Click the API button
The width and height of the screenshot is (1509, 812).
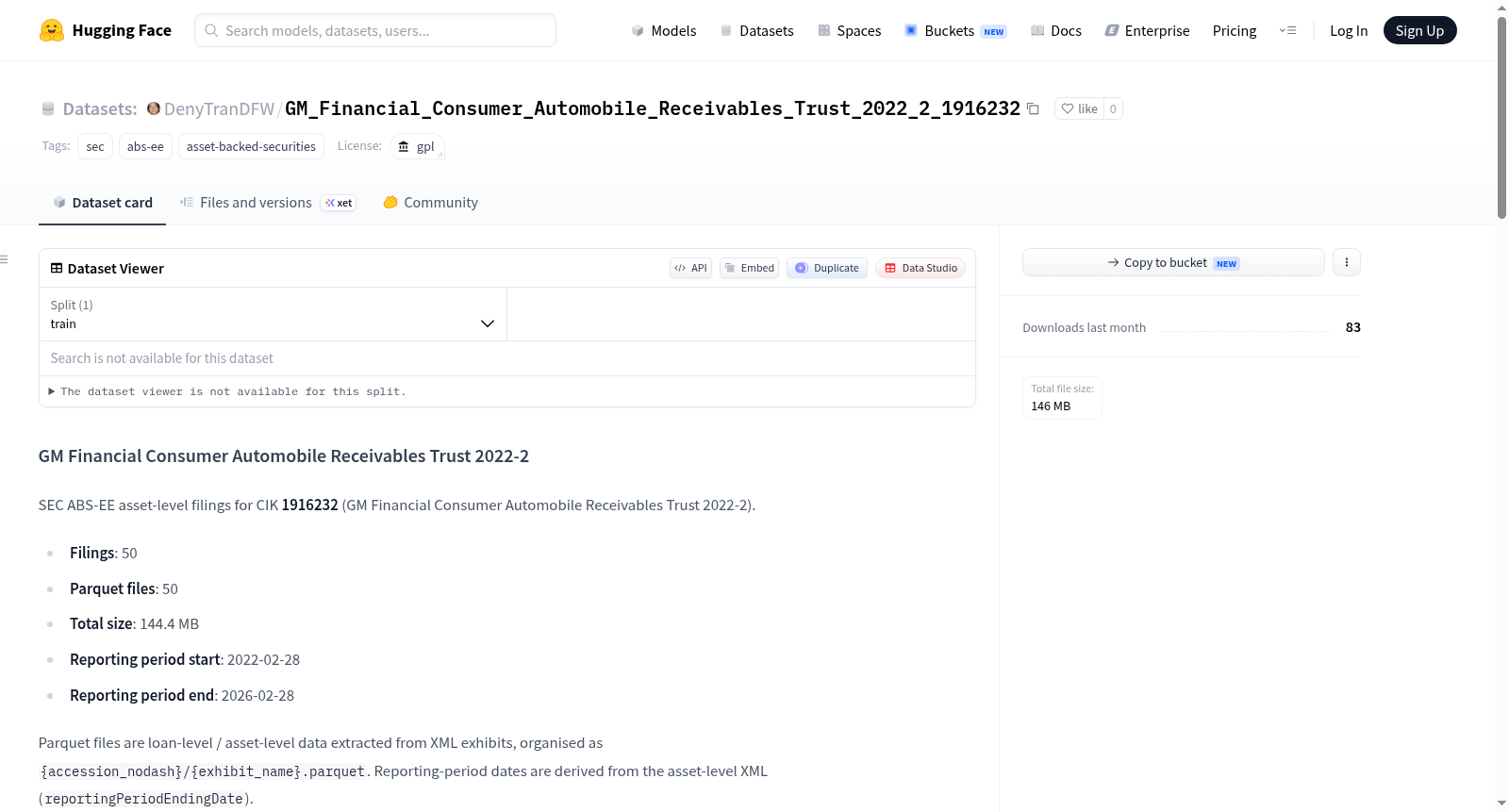click(690, 268)
